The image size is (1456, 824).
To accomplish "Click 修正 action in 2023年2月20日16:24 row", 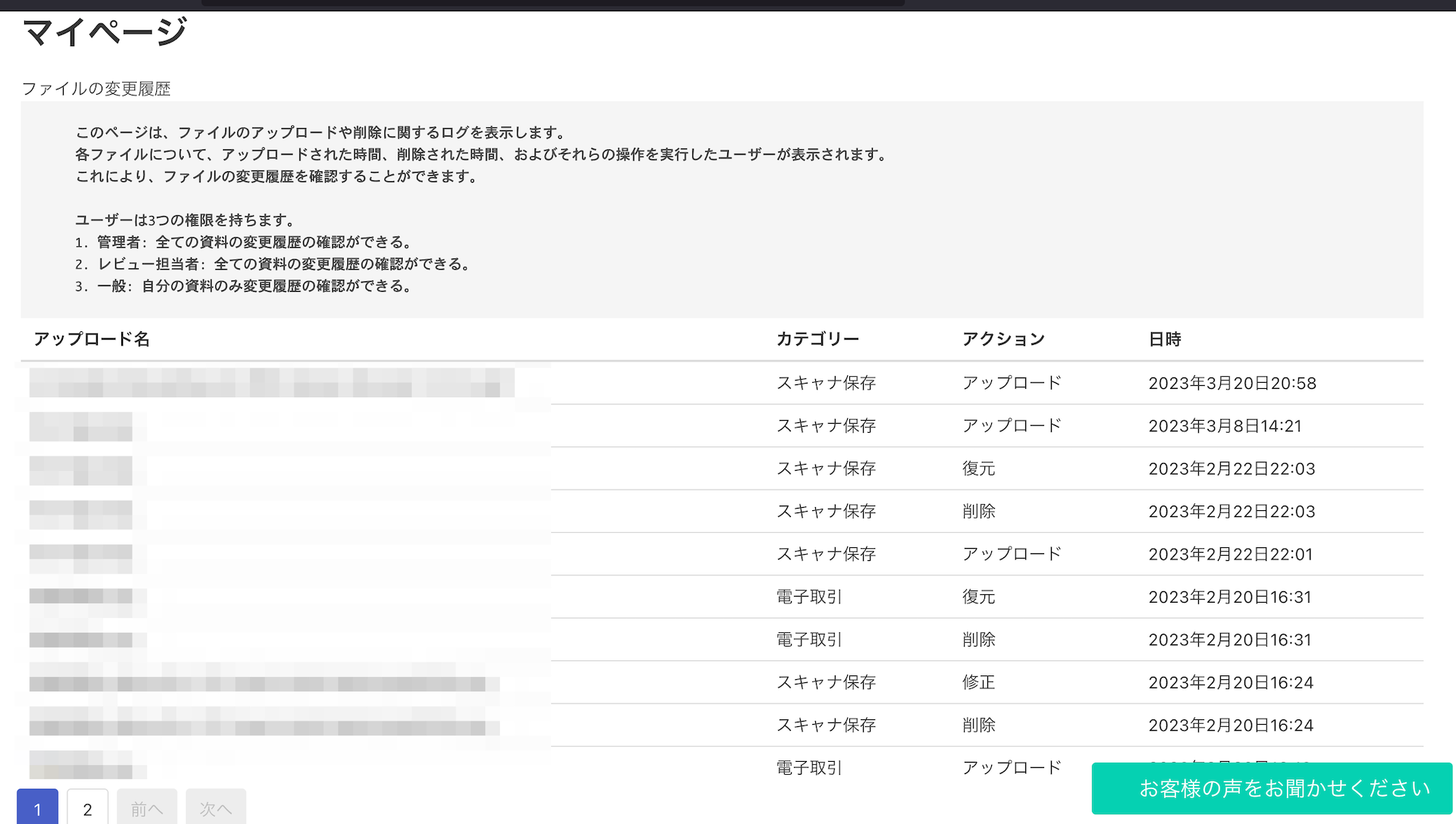I will [x=978, y=682].
